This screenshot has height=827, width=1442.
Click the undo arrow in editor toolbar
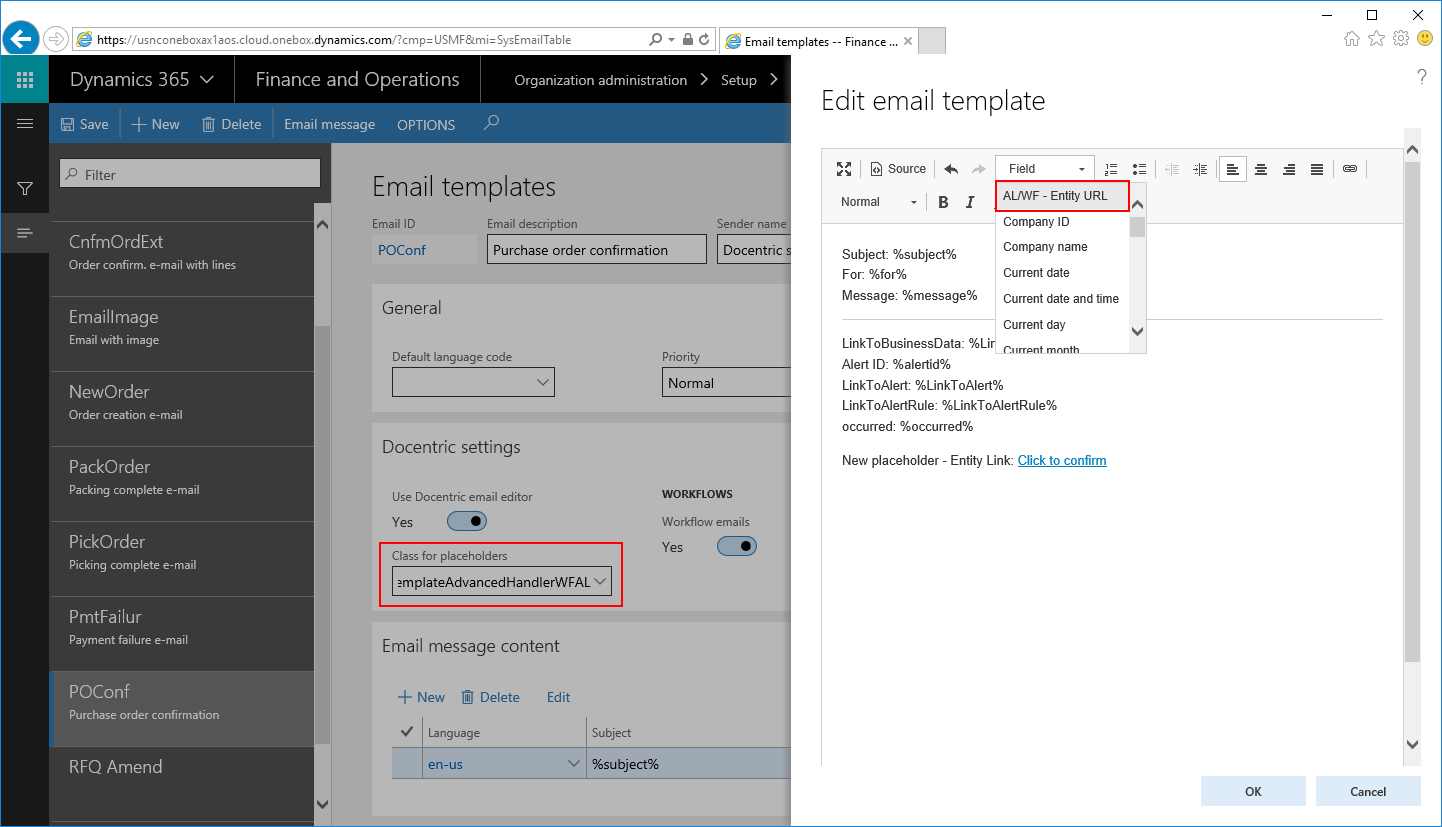(951, 169)
